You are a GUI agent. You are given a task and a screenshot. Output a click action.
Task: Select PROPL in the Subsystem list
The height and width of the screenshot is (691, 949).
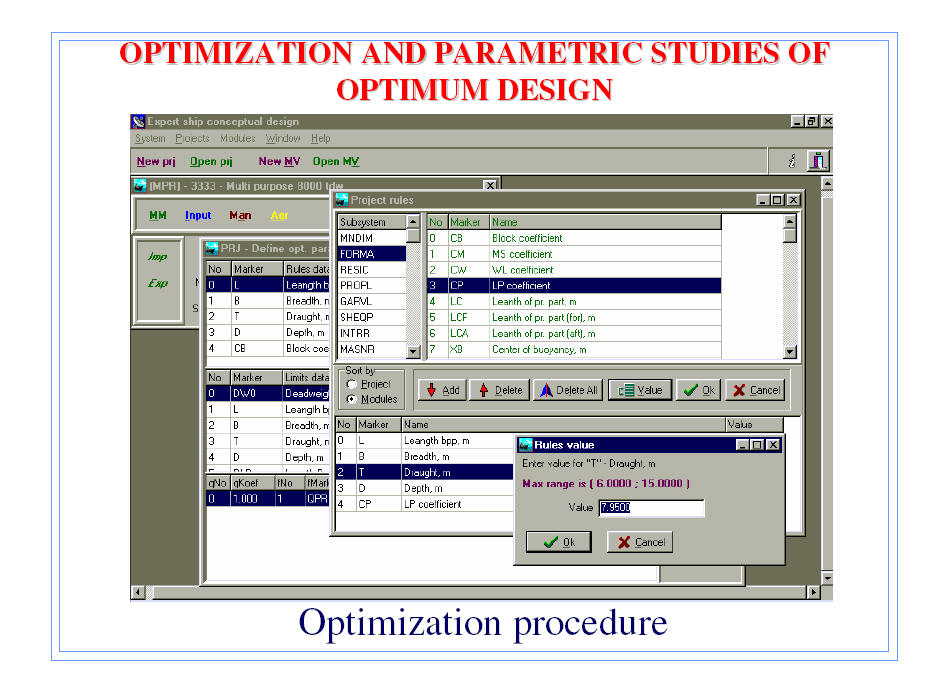pos(372,286)
